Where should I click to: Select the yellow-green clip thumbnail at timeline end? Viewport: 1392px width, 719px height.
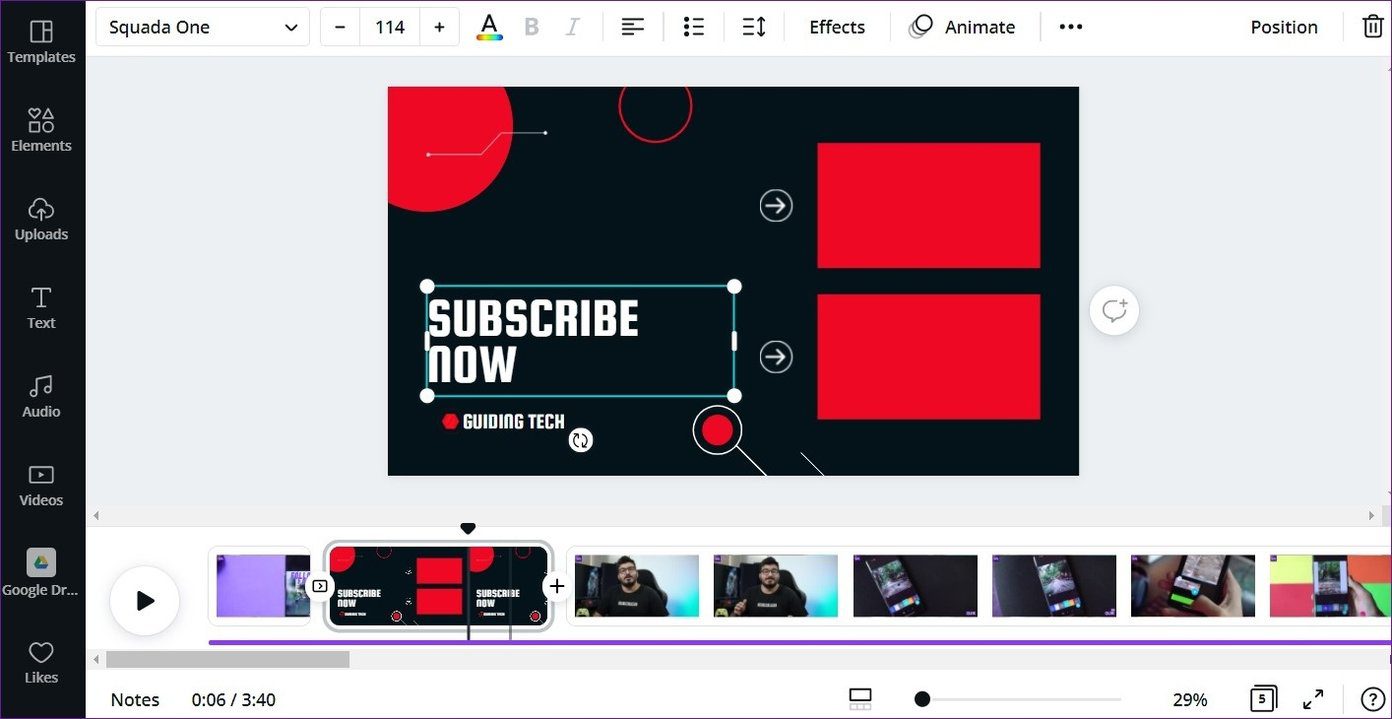point(1330,586)
